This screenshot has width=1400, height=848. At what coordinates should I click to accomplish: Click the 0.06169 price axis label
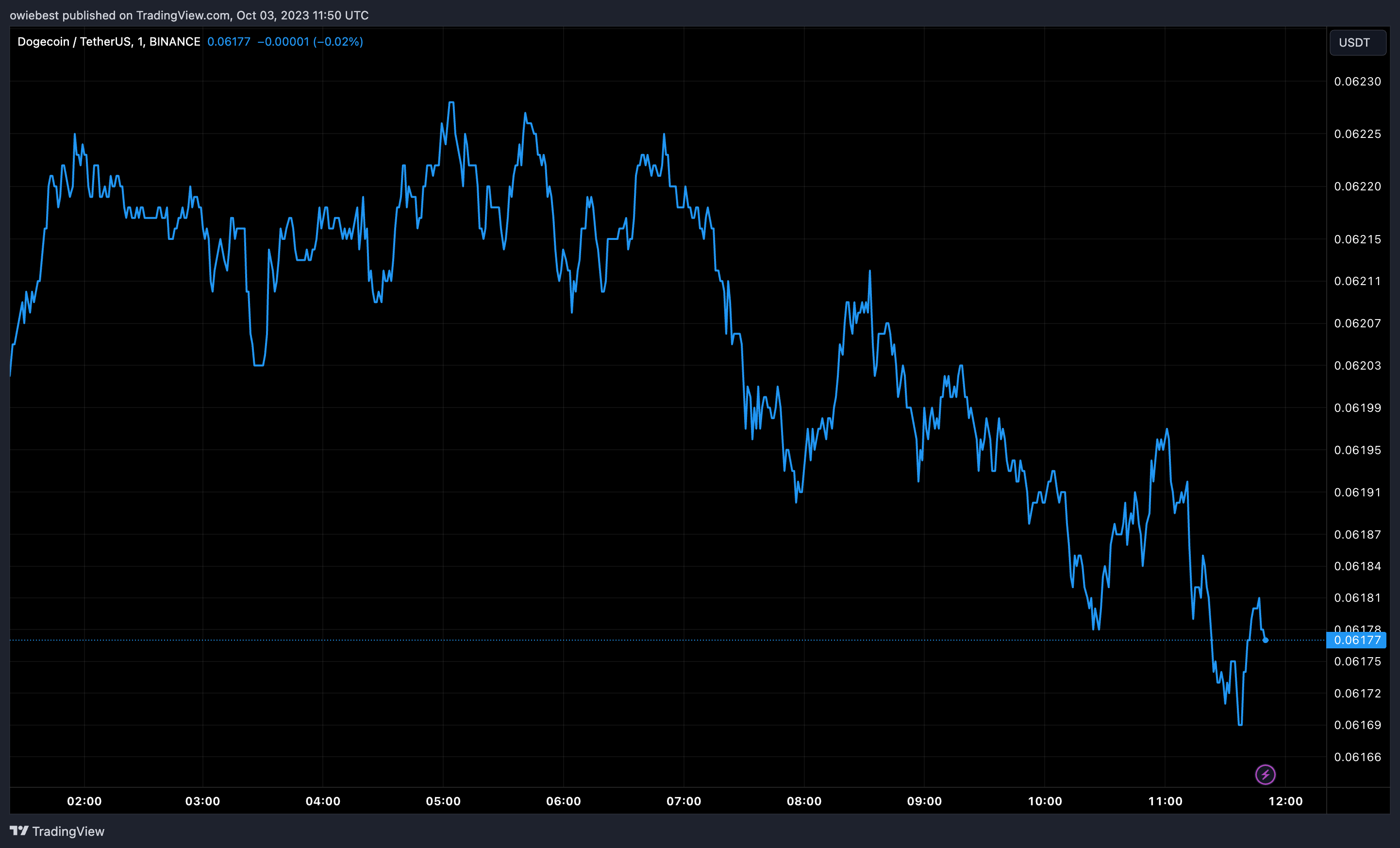tap(1357, 725)
